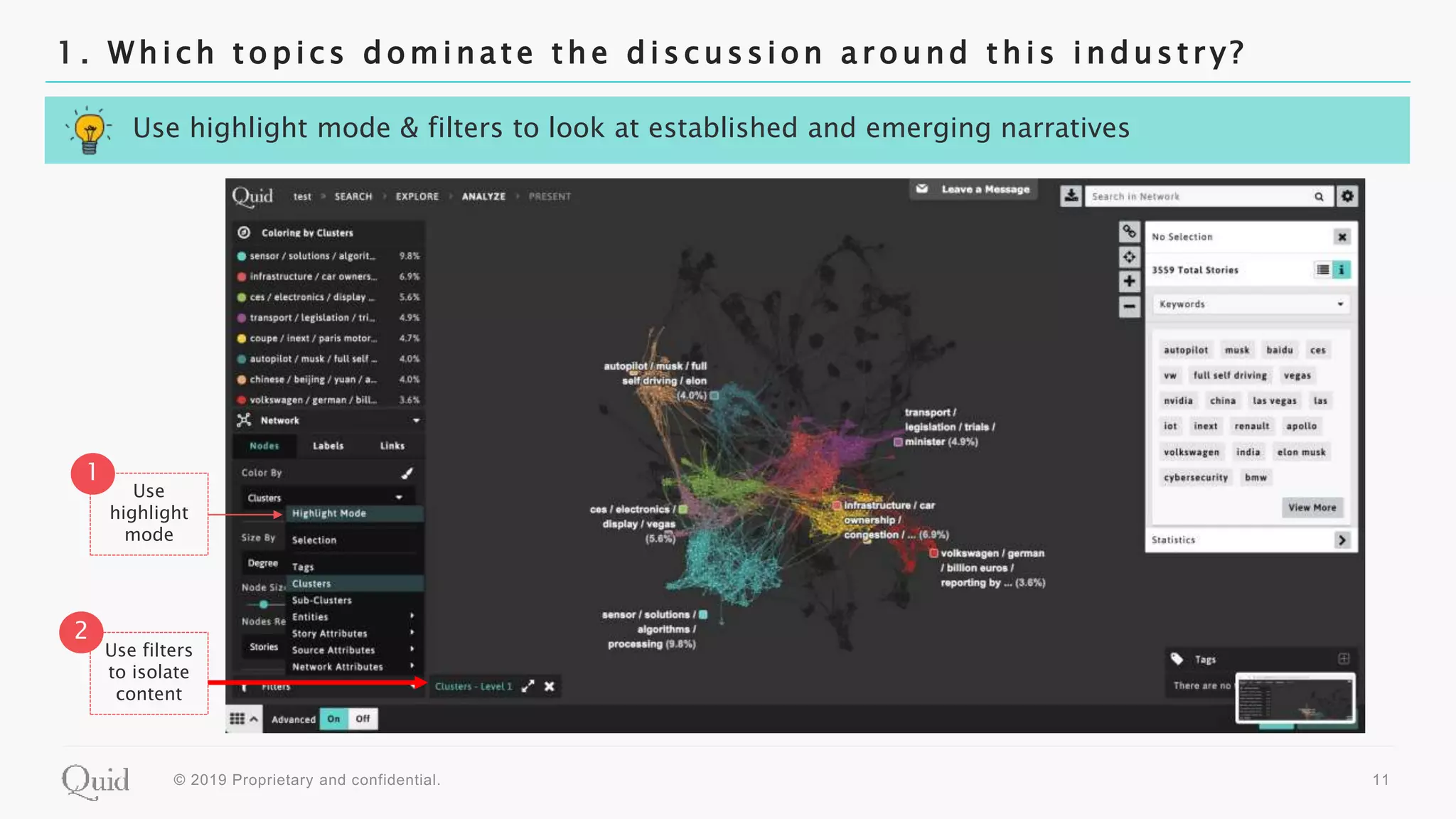1456x819 pixels.
Task: Switch to the Nodes tab
Action: pyautogui.click(x=264, y=446)
